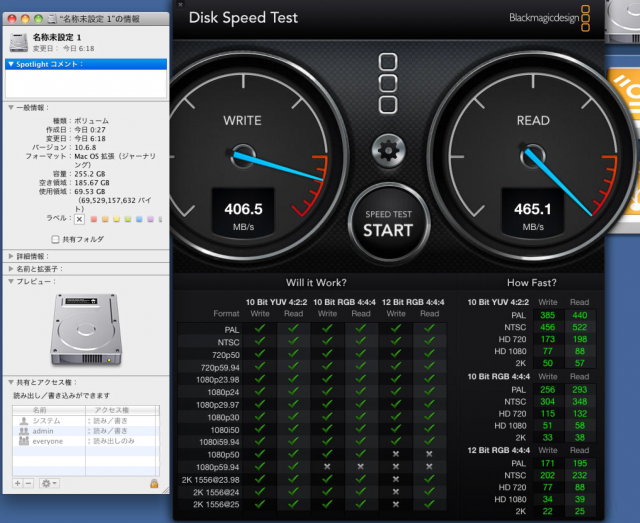Click the Spotlight comment text field

(86, 84)
